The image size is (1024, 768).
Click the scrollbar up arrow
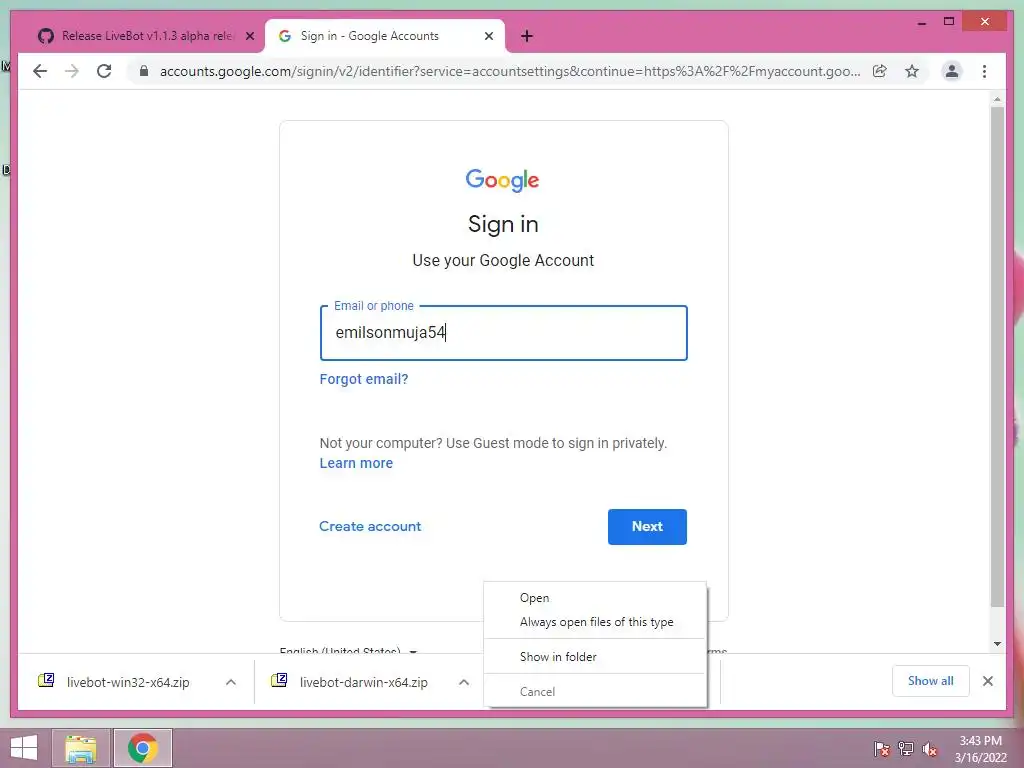(997, 99)
